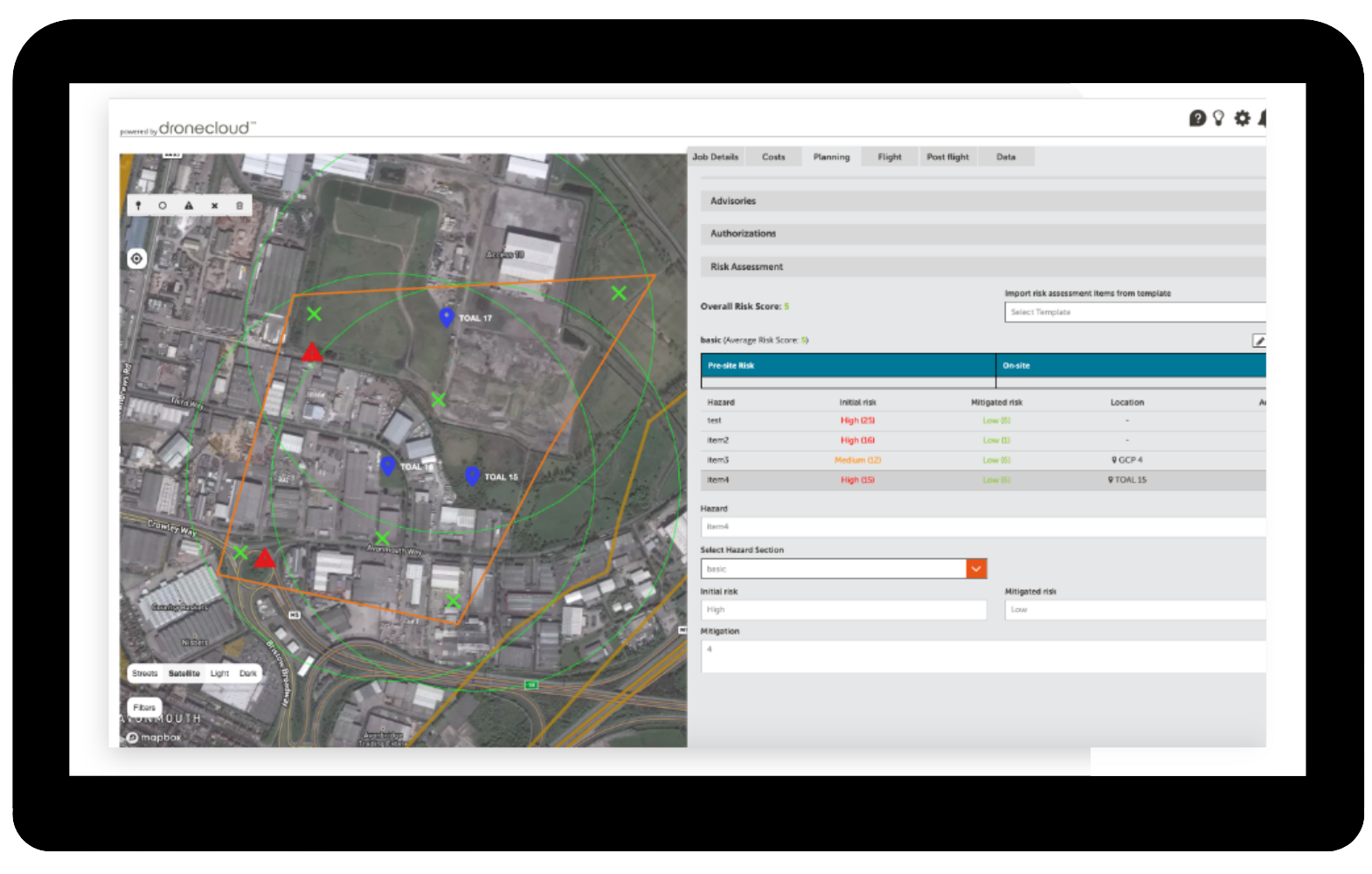The width and height of the screenshot is (1372, 874).
Task: Open the Post flight tab
Action: coord(947,157)
